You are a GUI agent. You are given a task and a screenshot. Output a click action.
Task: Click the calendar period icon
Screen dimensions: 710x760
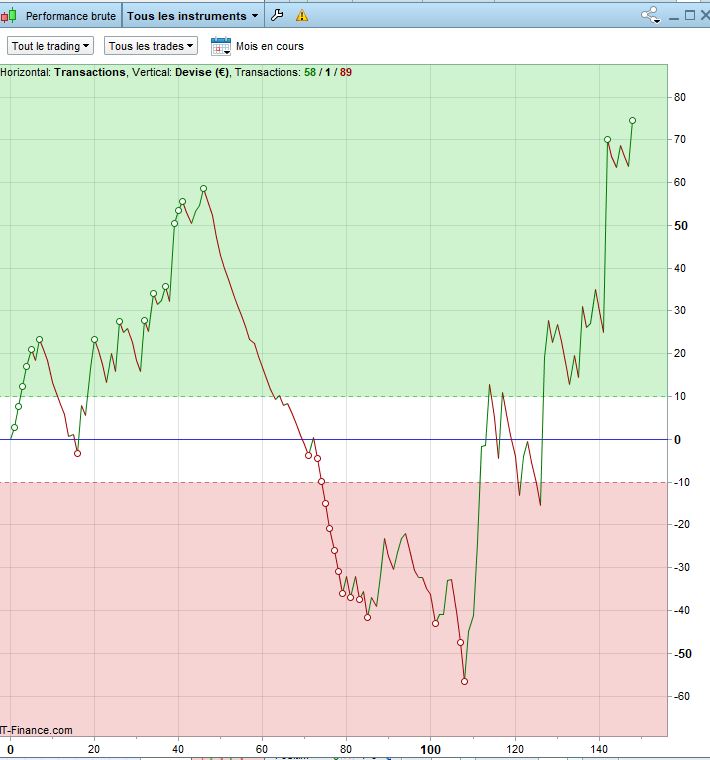click(x=221, y=46)
